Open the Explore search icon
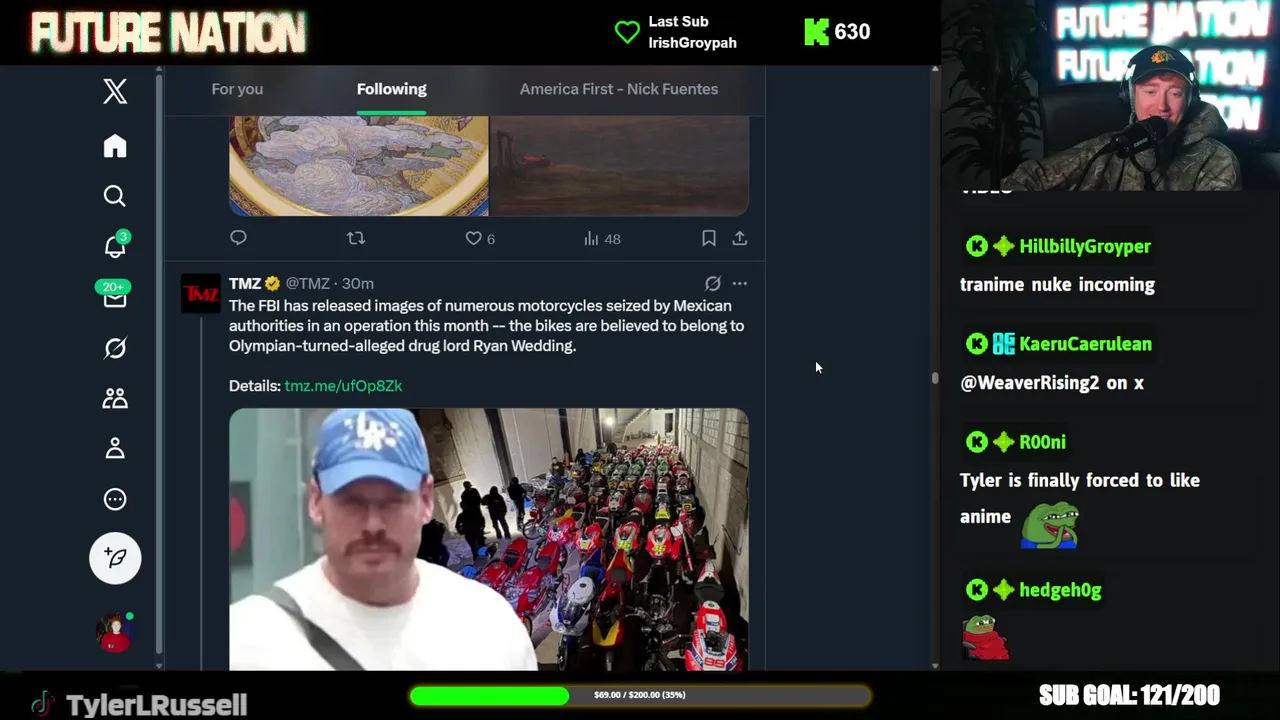 (x=115, y=196)
